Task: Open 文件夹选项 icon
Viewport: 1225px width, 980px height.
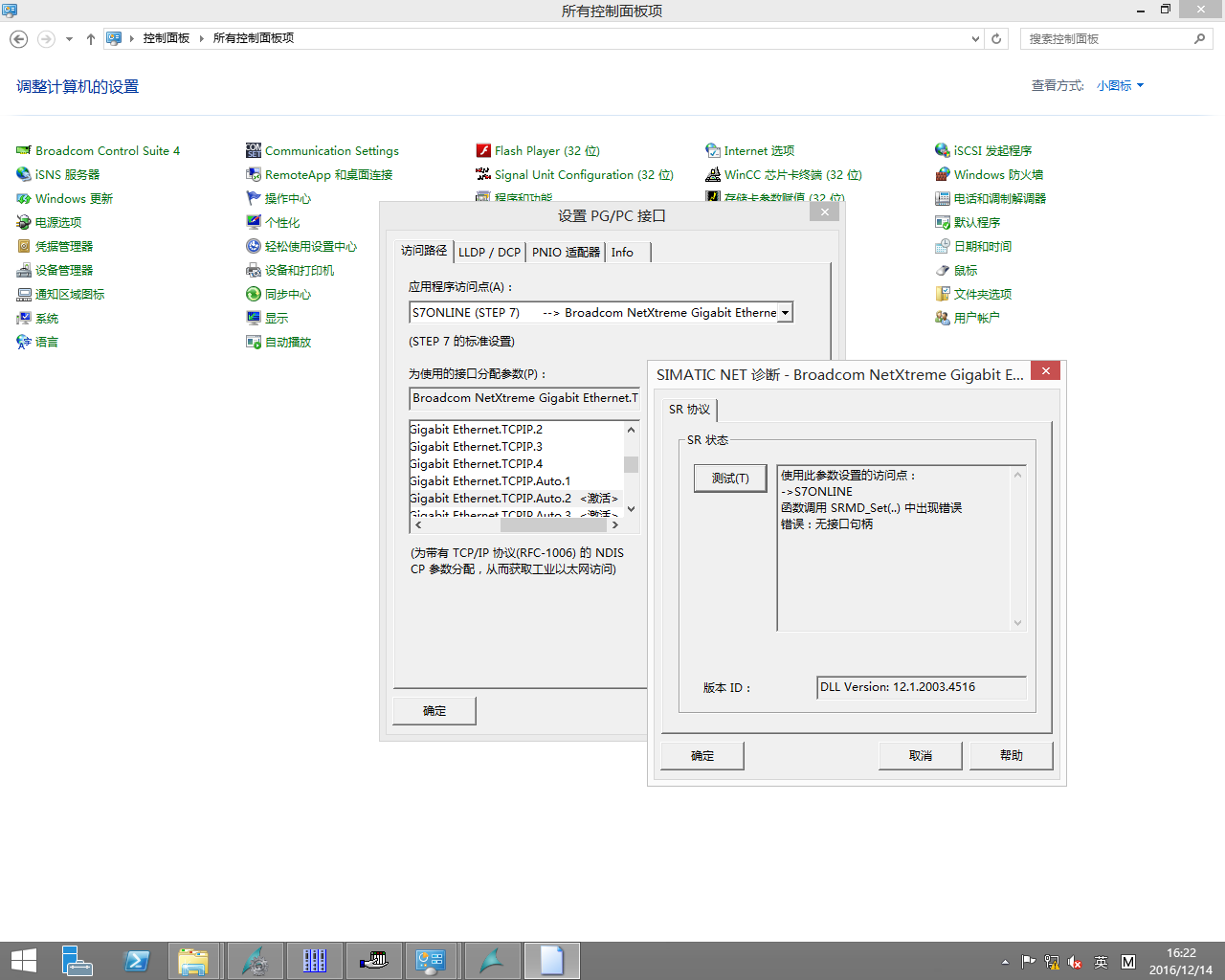Action: 943,295
